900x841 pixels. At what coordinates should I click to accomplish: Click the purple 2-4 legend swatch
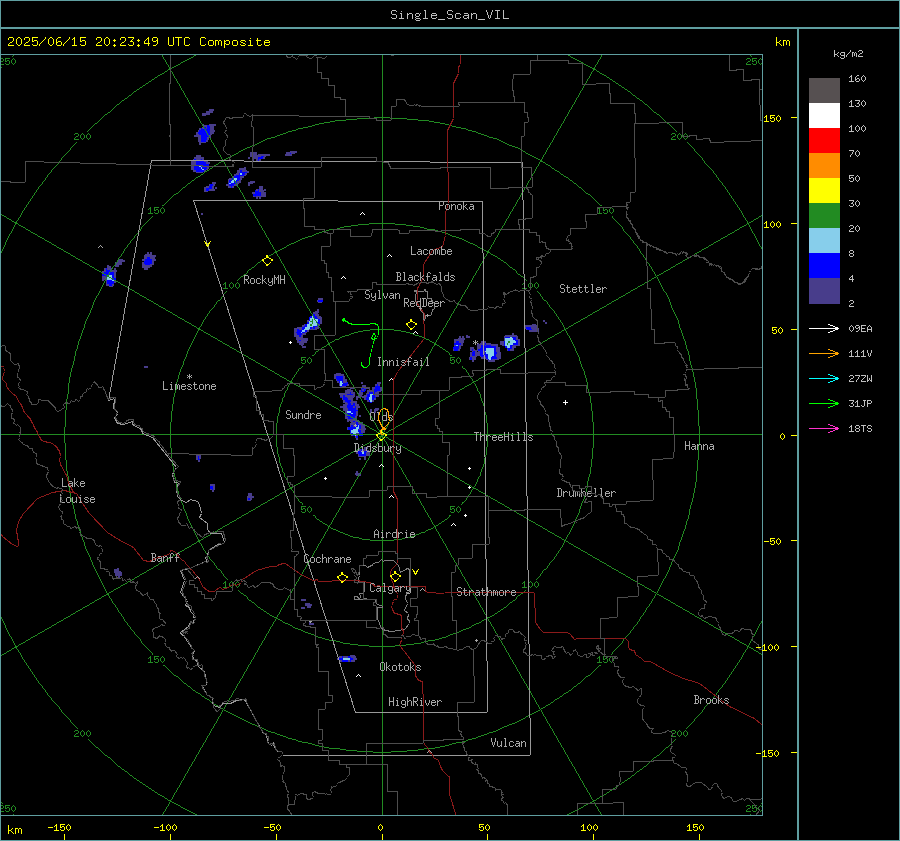pos(824,290)
